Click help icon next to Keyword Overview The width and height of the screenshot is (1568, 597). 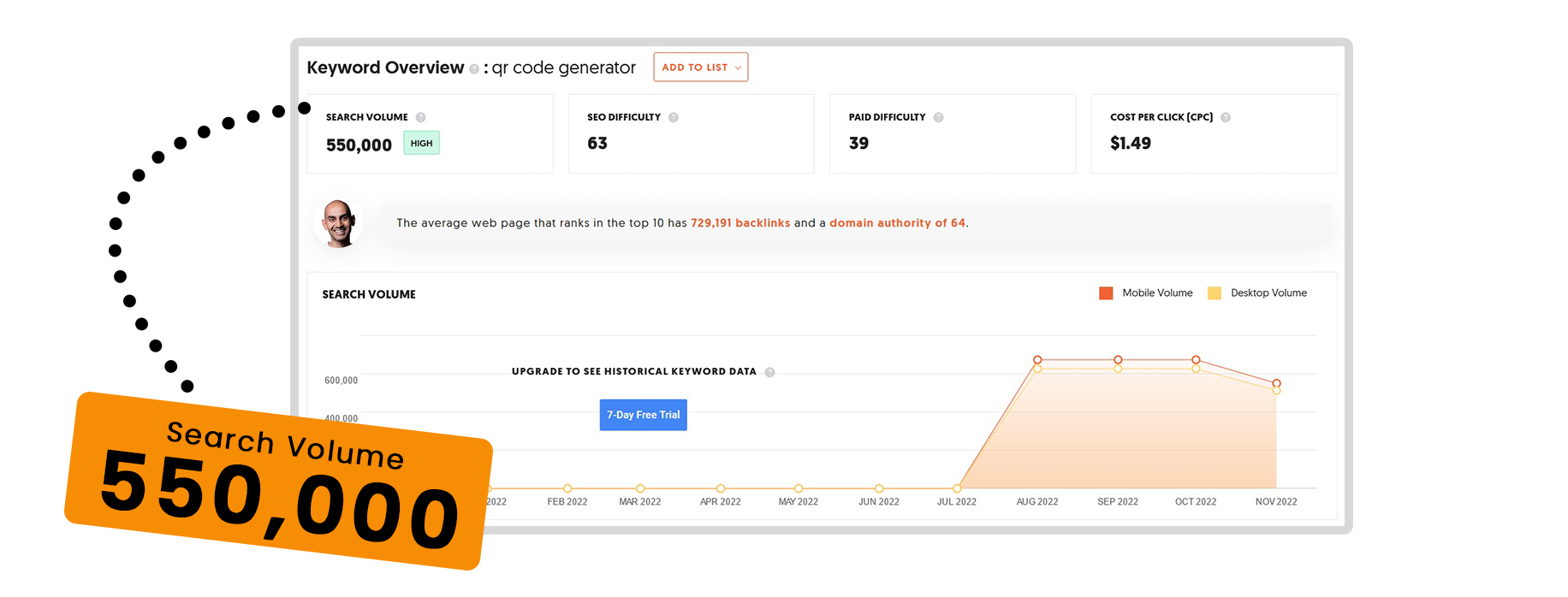[474, 69]
